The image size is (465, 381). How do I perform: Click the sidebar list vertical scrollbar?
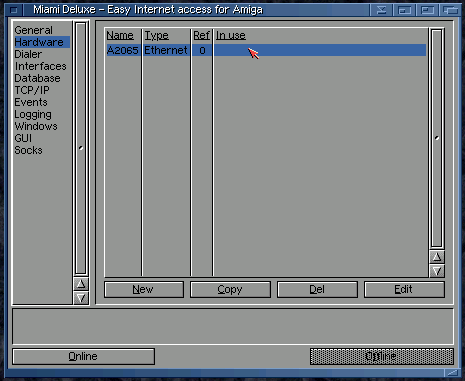(x=81, y=148)
